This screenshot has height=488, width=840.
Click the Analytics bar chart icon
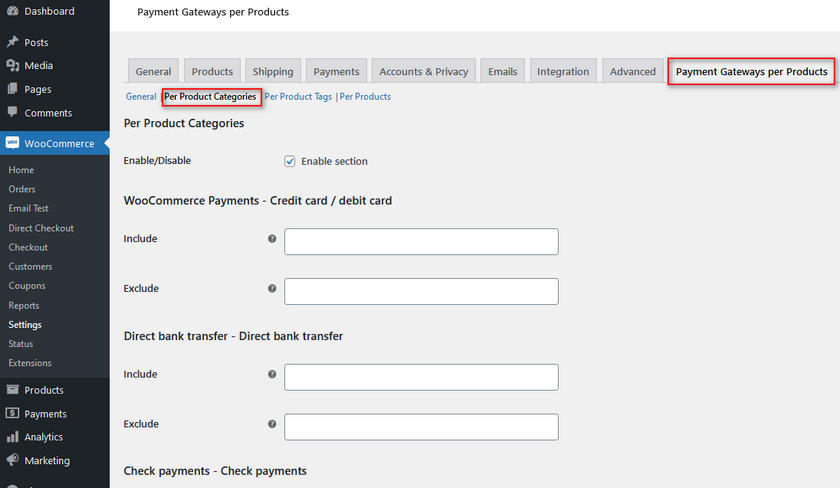[13, 437]
